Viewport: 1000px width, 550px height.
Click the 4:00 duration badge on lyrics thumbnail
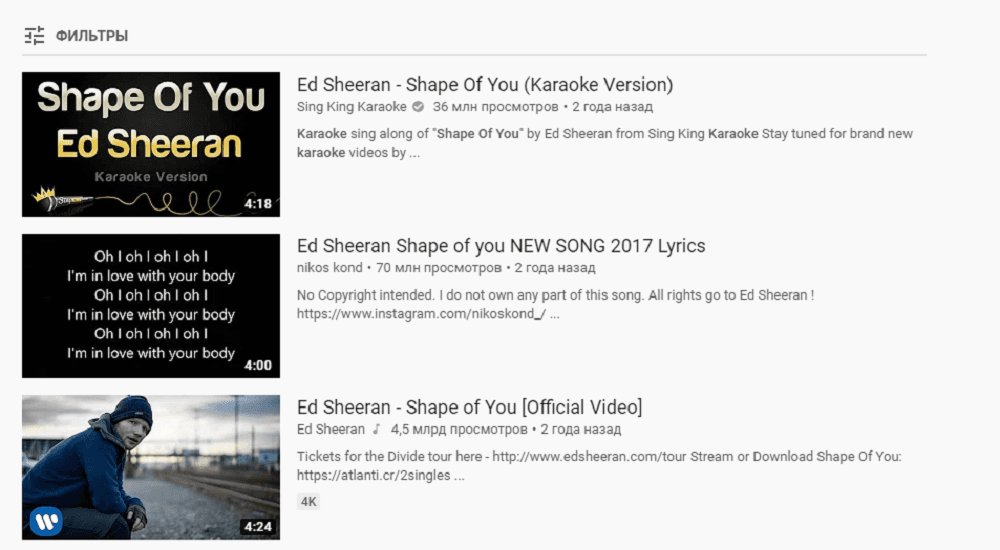[258, 365]
